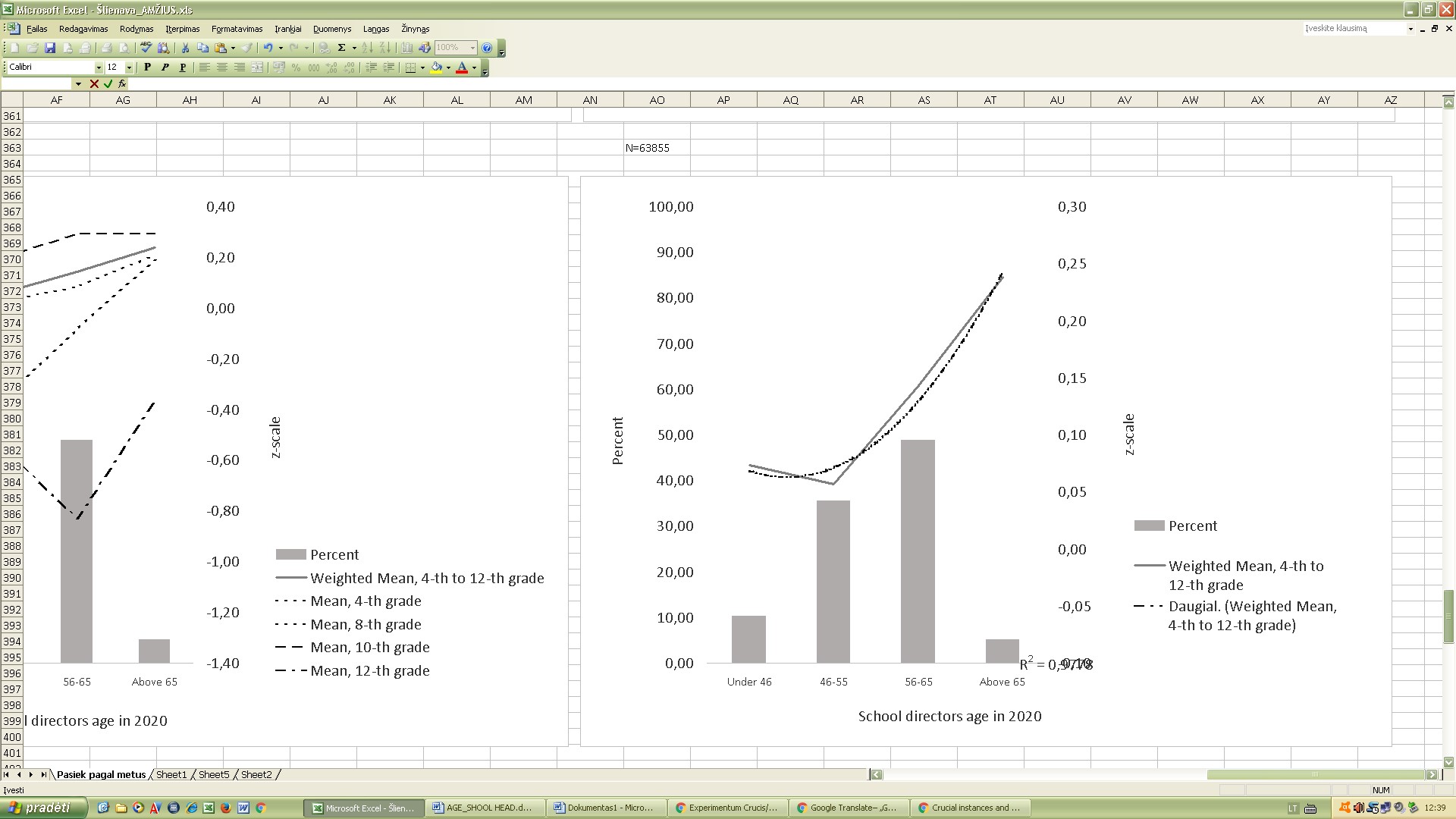
Task: Open the Chart Wizard icon
Action: coord(407,48)
